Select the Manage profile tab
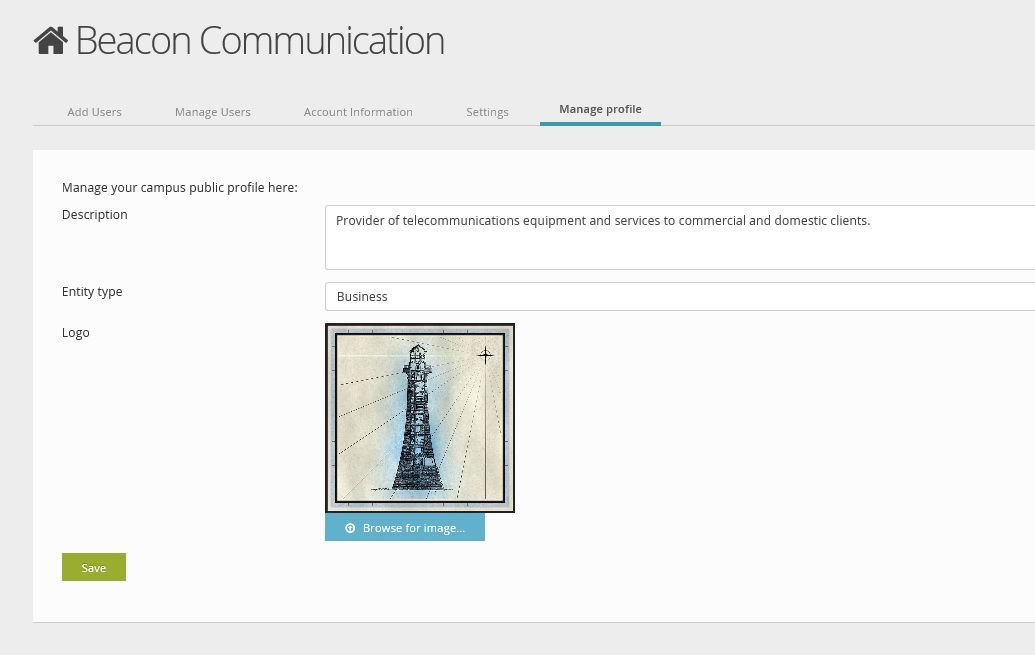Viewport: 1035px width, 655px height. pyautogui.click(x=600, y=110)
